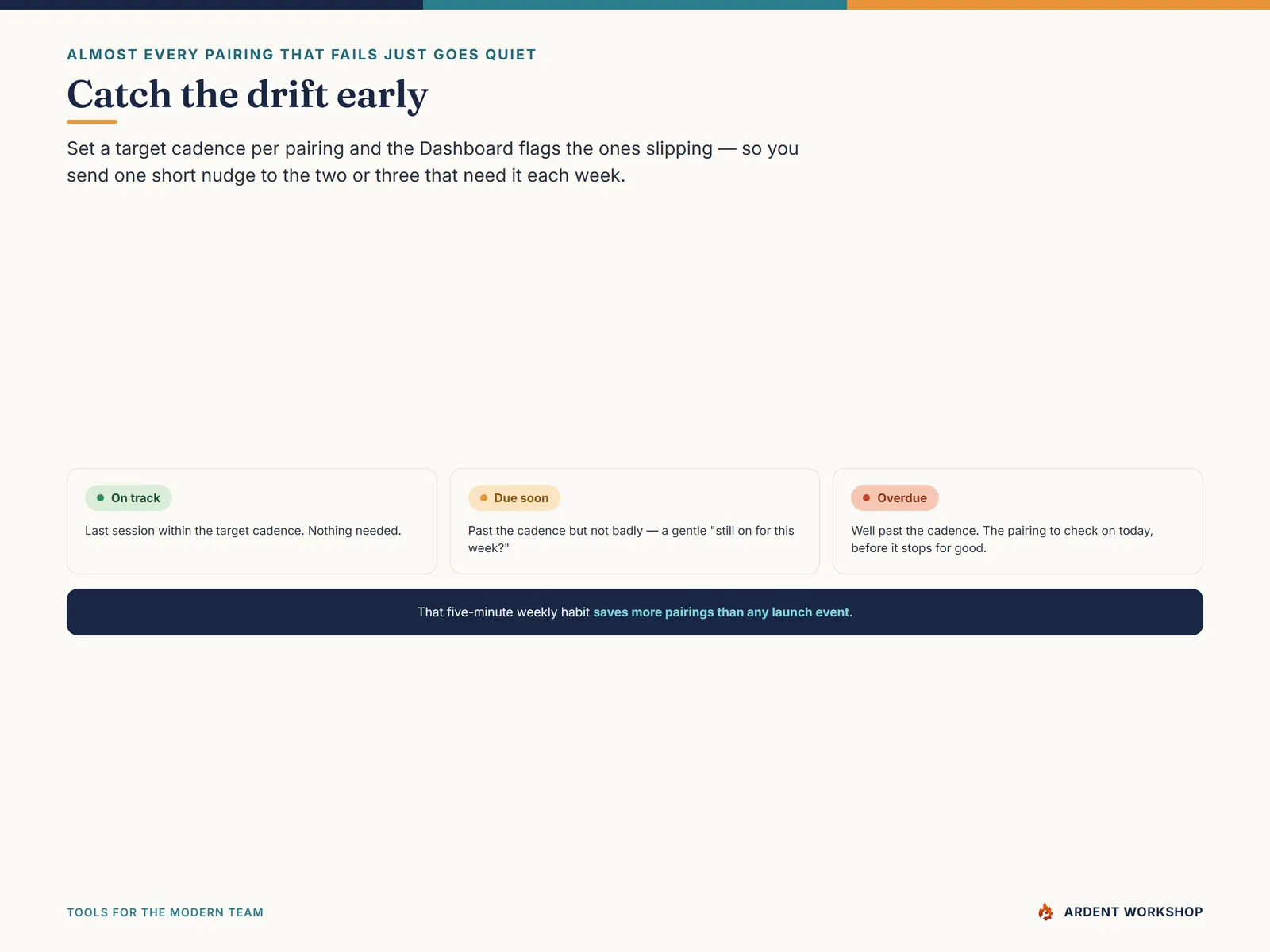The image size is (1270, 952).
Task: Select the On track status badge
Action: click(x=129, y=498)
